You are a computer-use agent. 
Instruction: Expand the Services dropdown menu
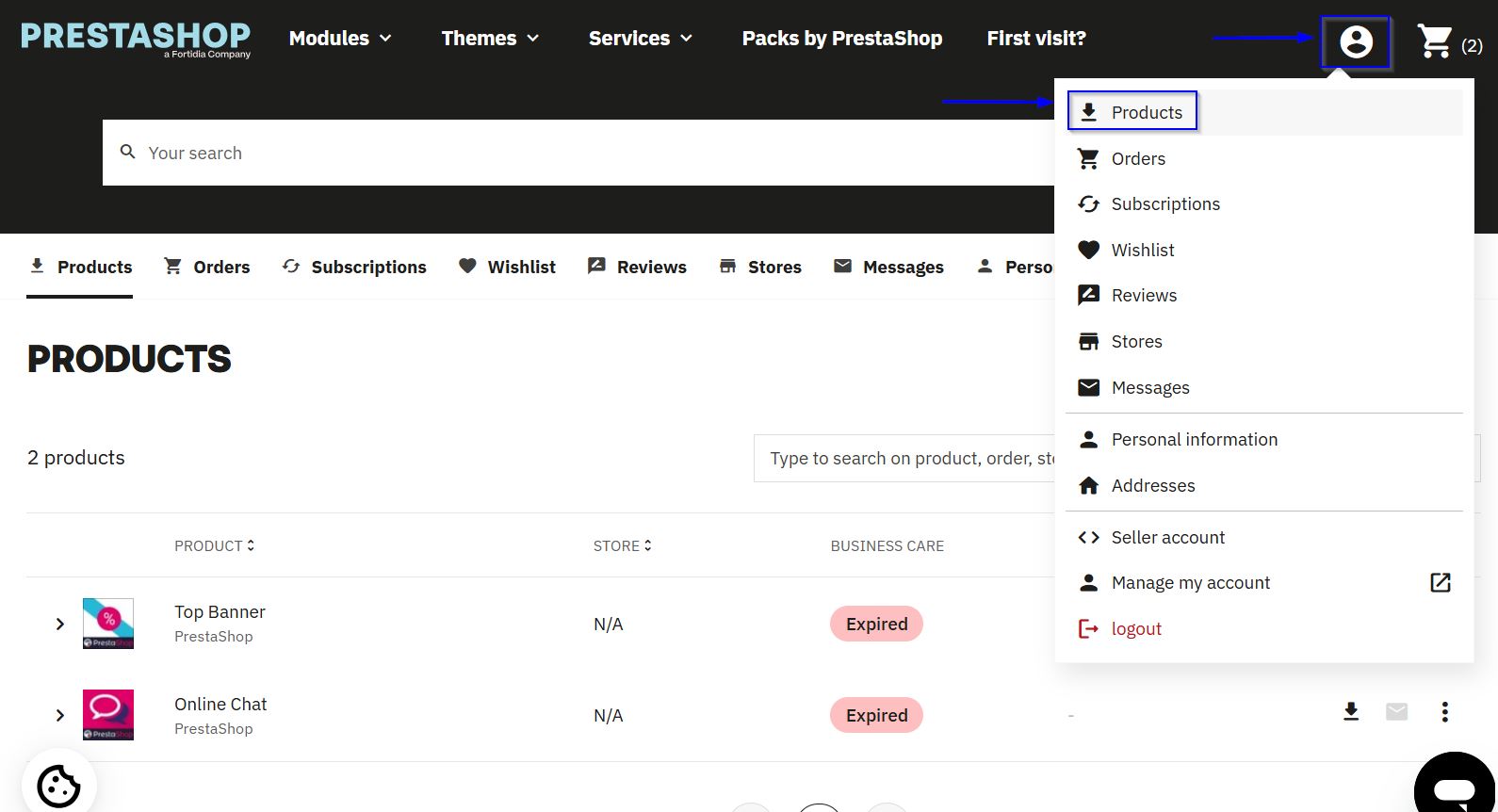(640, 39)
